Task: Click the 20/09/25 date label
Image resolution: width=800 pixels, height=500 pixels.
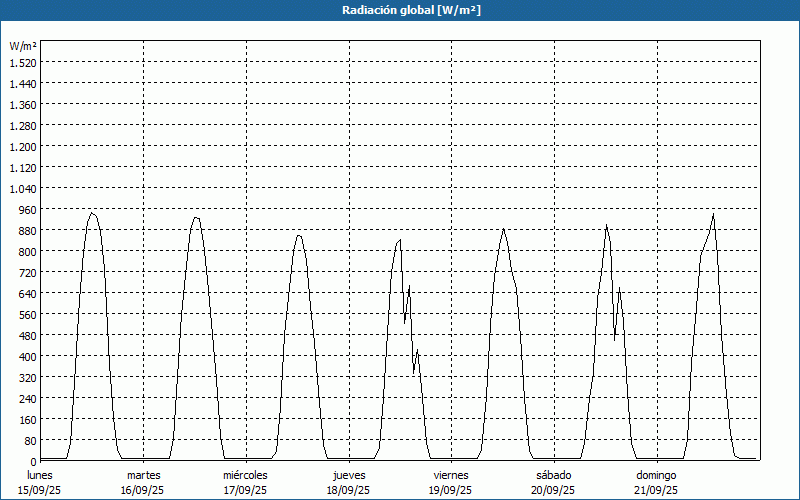Action: point(553,490)
